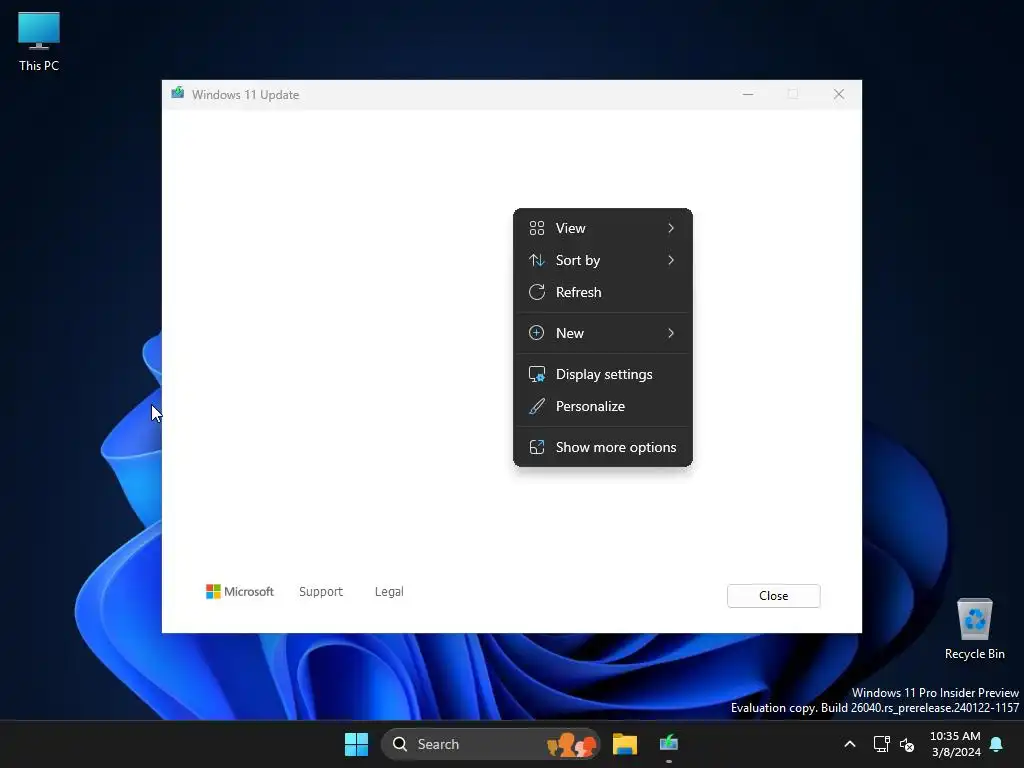The height and width of the screenshot is (768, 1024).
Task: Click the grid icon beside View
Action: (x=537, y=228)
